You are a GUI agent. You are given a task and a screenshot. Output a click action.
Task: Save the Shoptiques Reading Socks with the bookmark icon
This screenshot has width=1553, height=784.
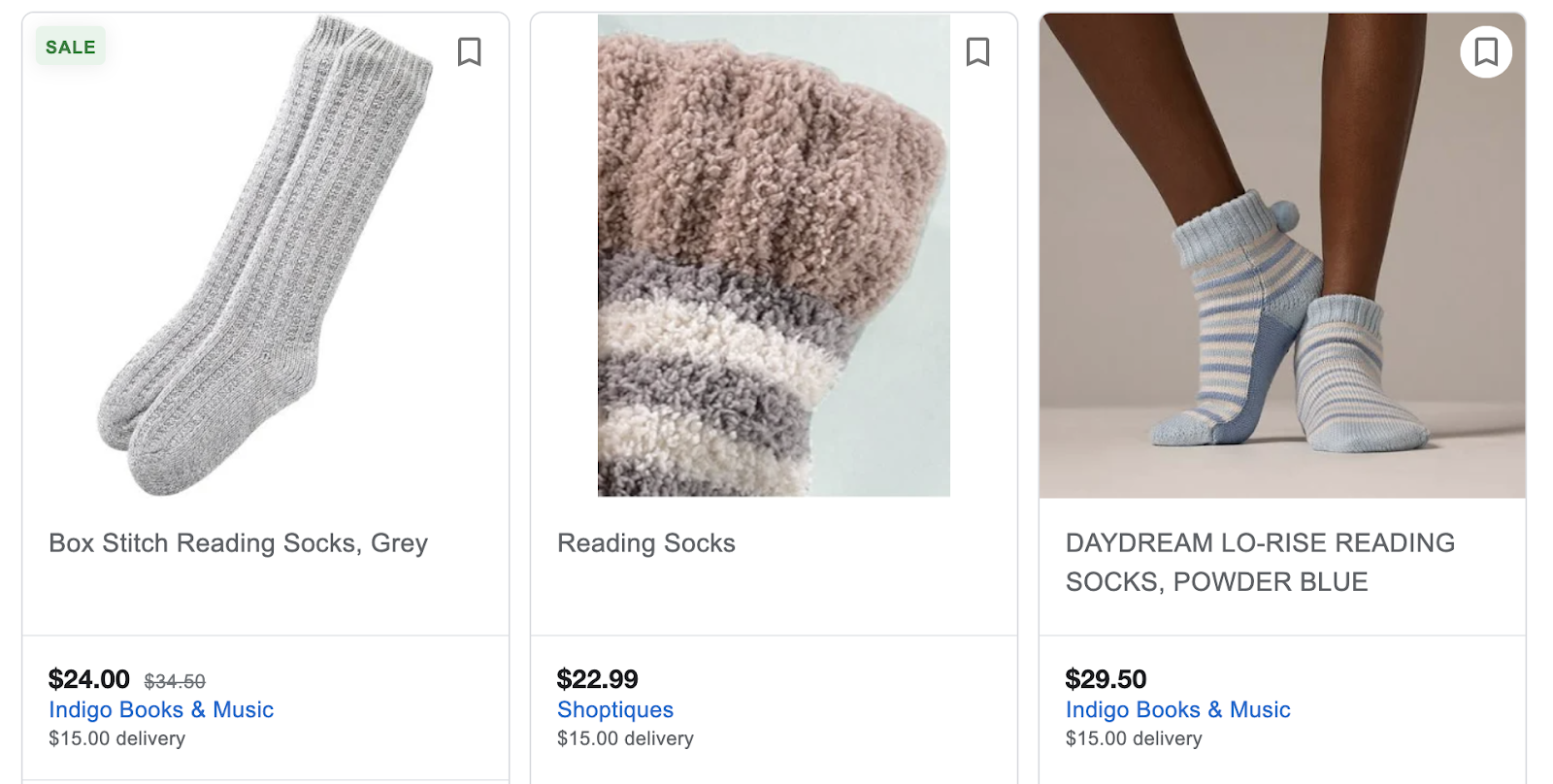977,51
